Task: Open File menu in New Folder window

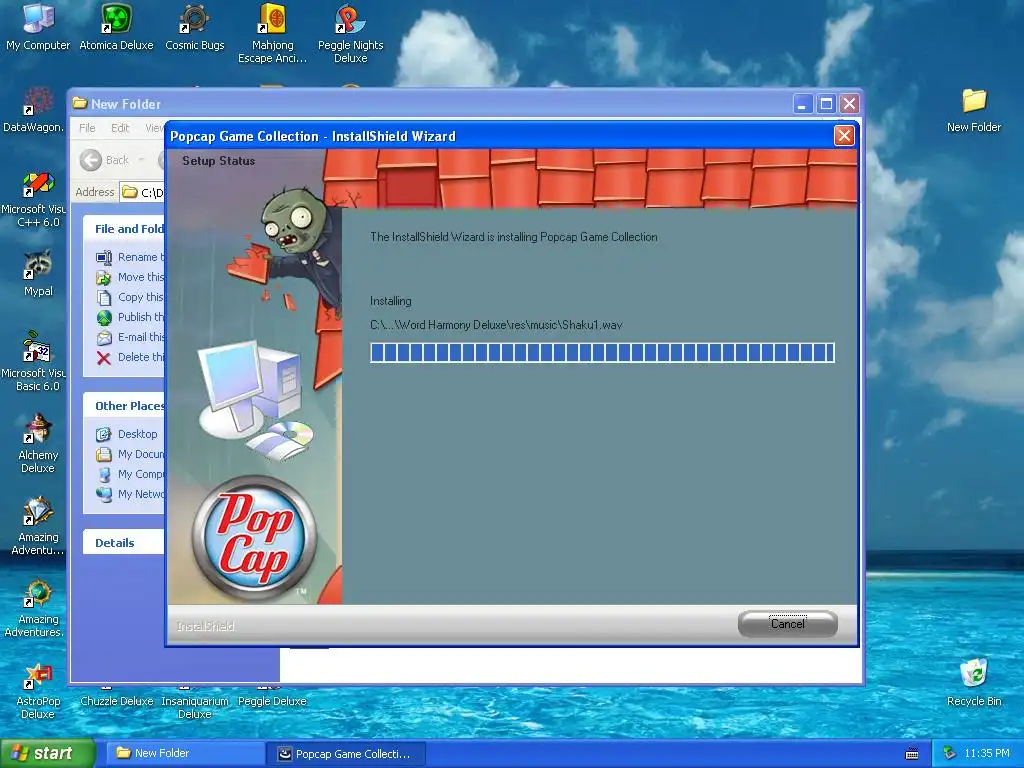Action: 87,128
